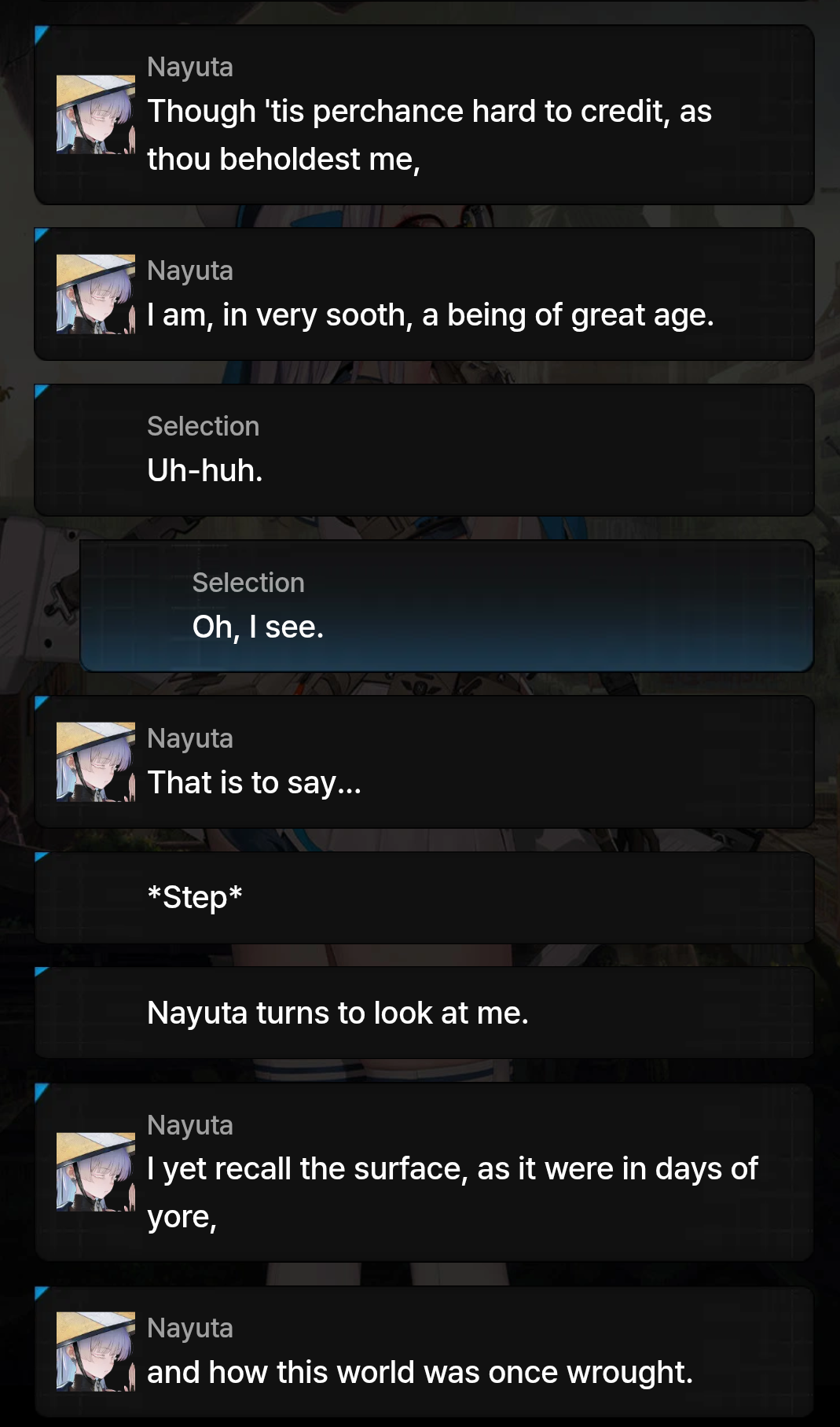Select the "Uh-huh." dialogue choice
840x1427 pixels.
pos(424,451)
